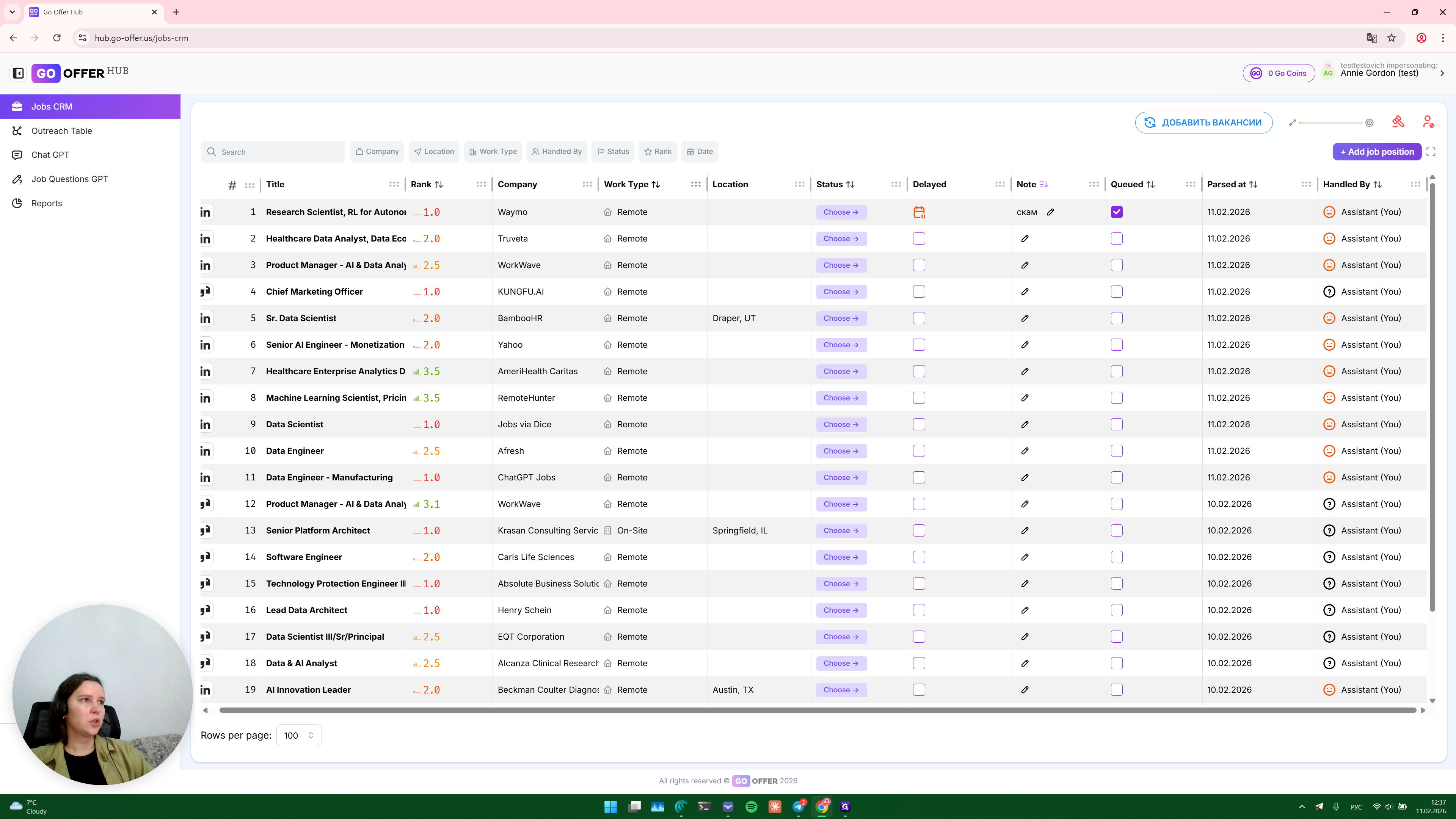Edit note pencil for Truveta row
The width and height of the screenshot is (1456, 819).
tap(1025, 238)
